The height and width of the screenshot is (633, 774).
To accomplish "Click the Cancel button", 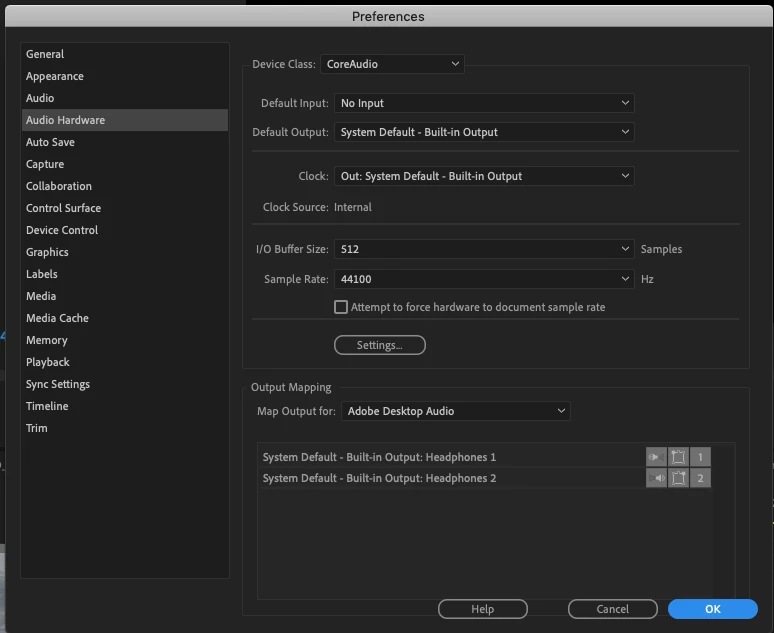I will pyautogui.click(x=613, y=609).
